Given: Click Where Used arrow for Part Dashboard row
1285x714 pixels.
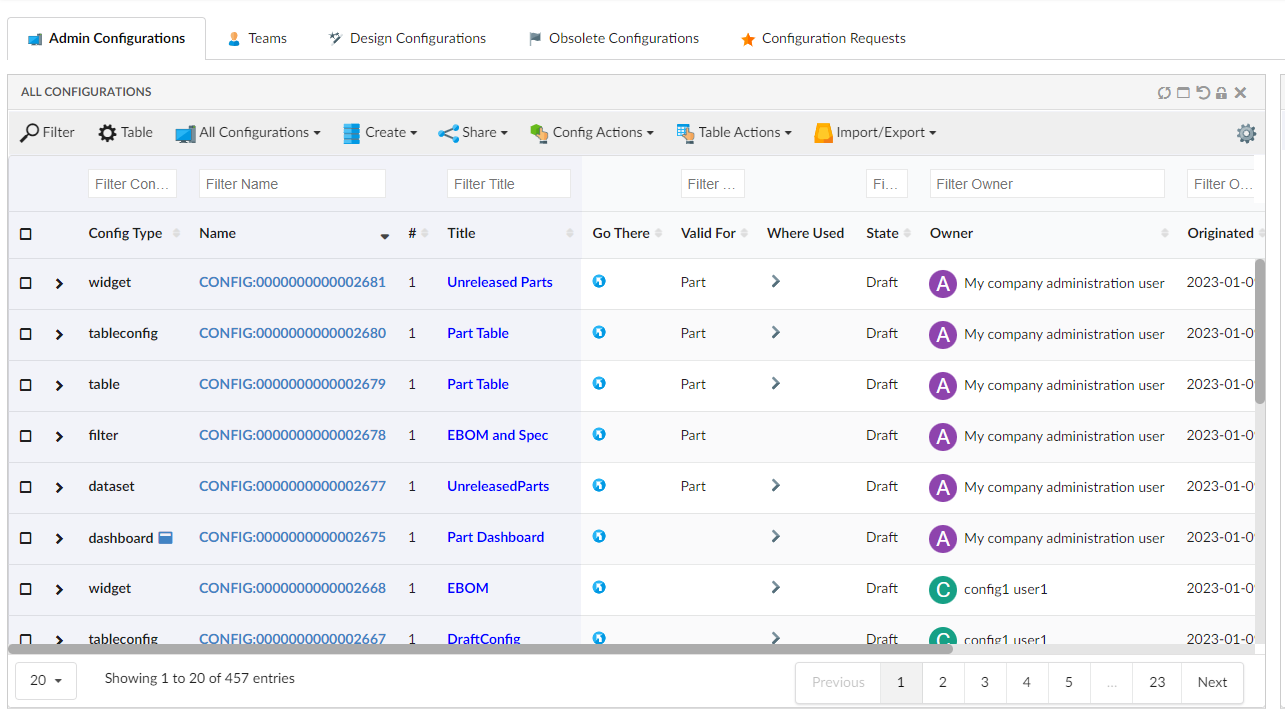Looking at the screenshot, I should click(775, 537).
